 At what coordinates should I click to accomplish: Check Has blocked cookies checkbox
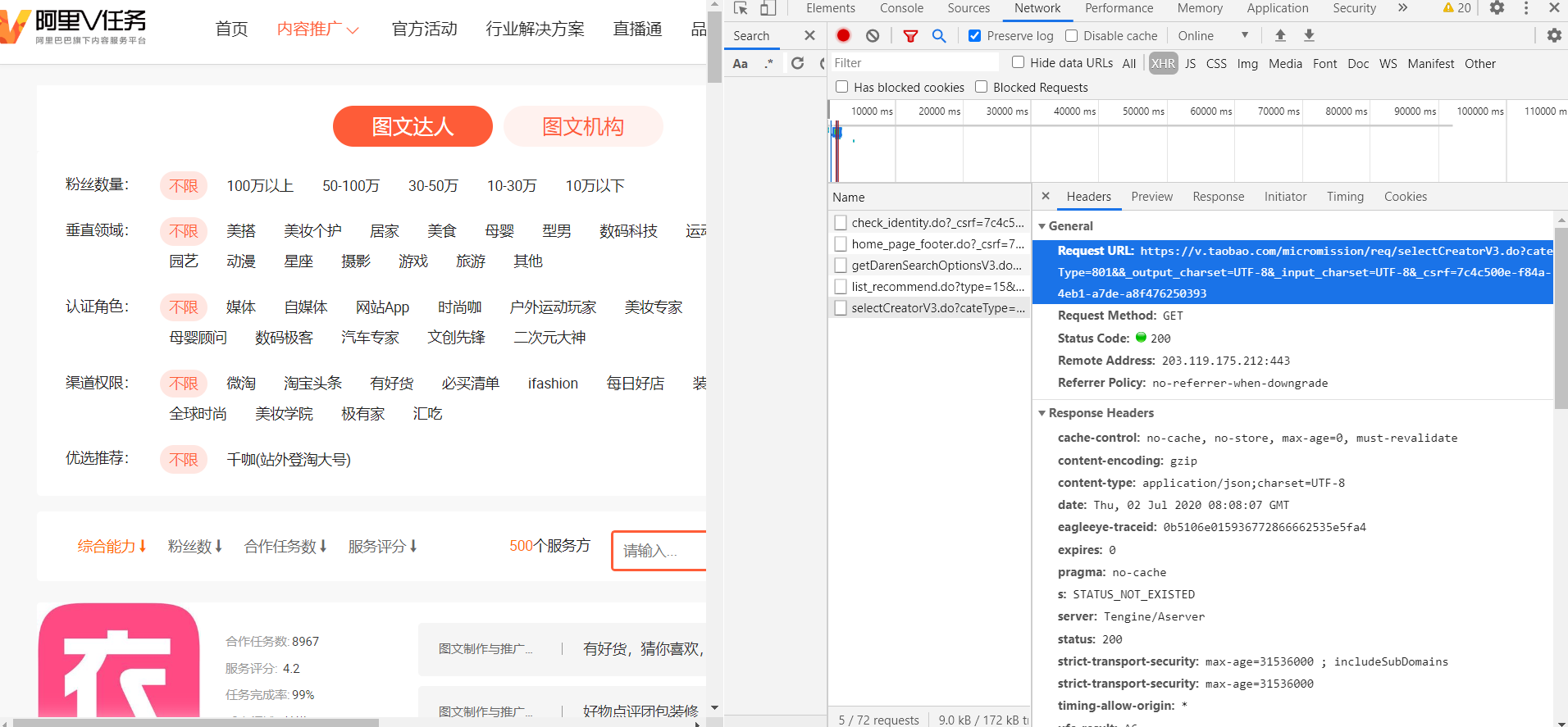click(841, 87)
